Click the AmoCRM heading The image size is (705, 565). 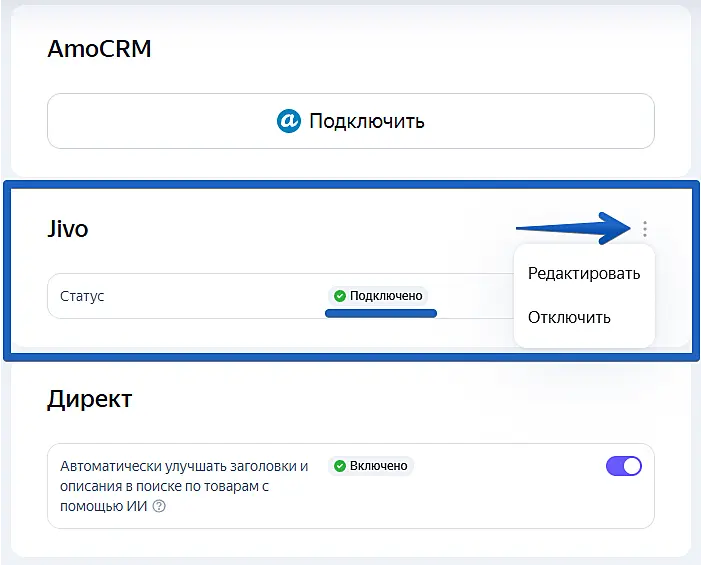tap(99, 49)
